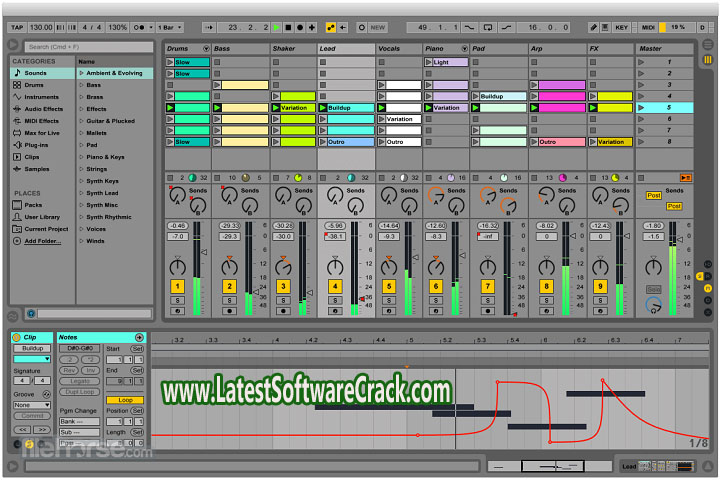Expand the Ambient & Evolving folder
The image size is (720, 480).
tap(82, 73)
